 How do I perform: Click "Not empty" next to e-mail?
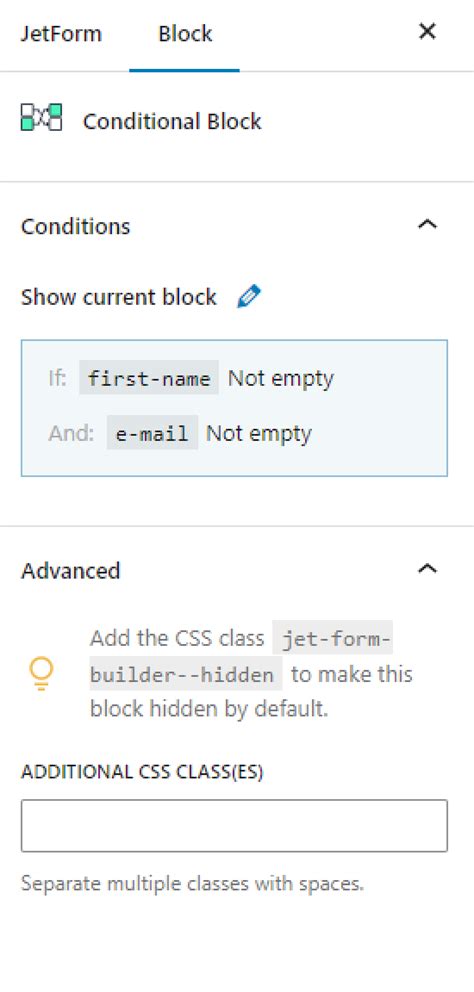[259, 434]
